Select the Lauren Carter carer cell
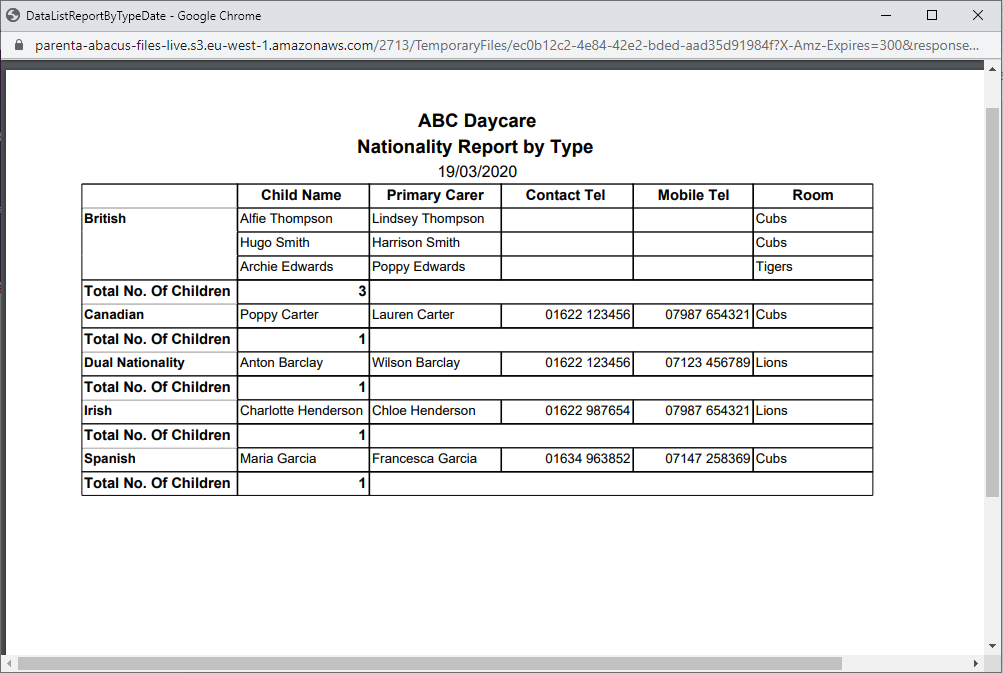Image resolution: width=1003 pixels, height=673 pixels. point(435,315)
